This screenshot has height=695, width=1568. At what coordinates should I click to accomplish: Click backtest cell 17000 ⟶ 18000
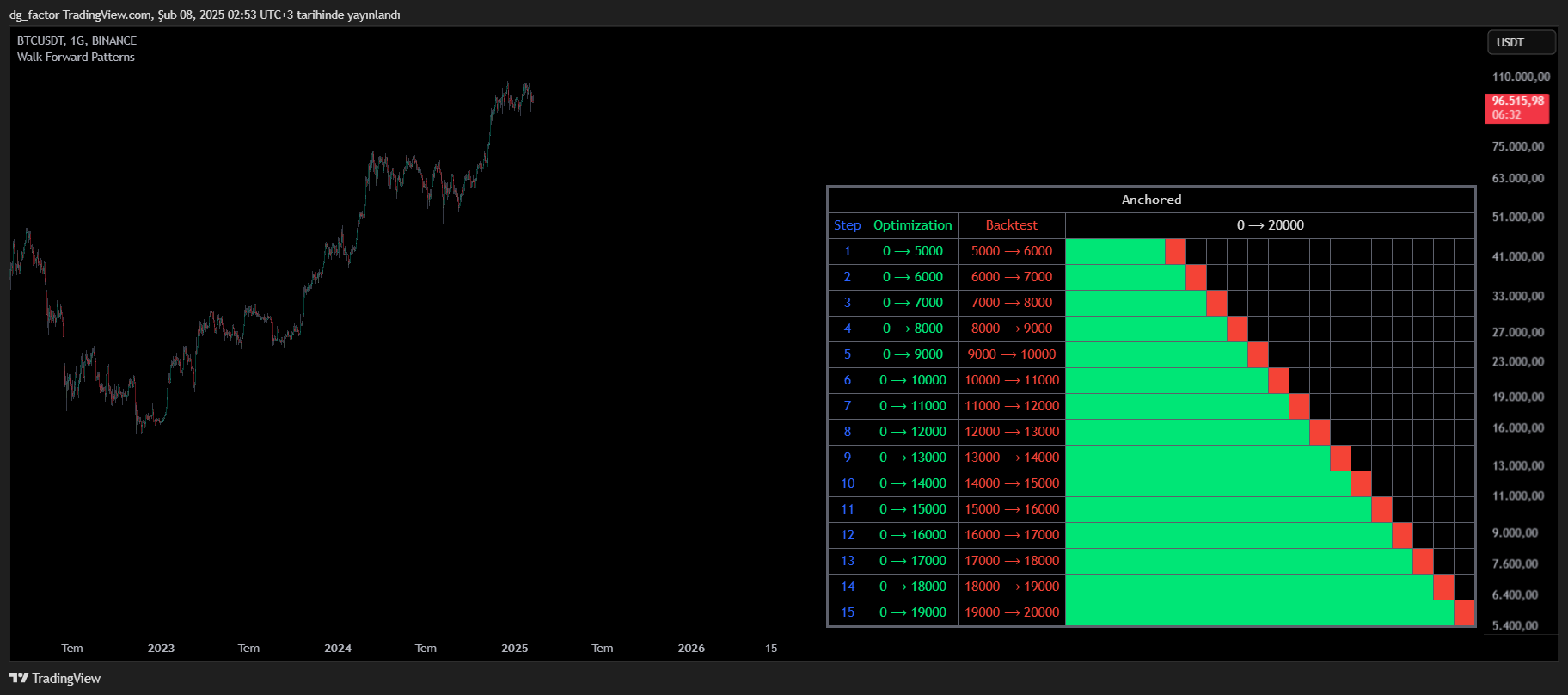[1011, 561]
